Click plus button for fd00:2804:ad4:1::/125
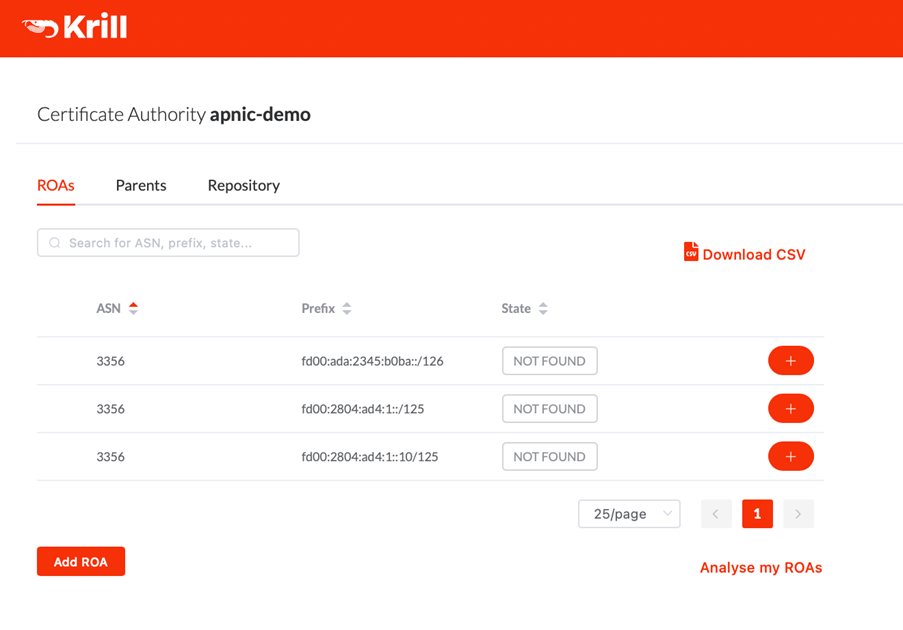 pyautogui.click(x=791, y=408)
